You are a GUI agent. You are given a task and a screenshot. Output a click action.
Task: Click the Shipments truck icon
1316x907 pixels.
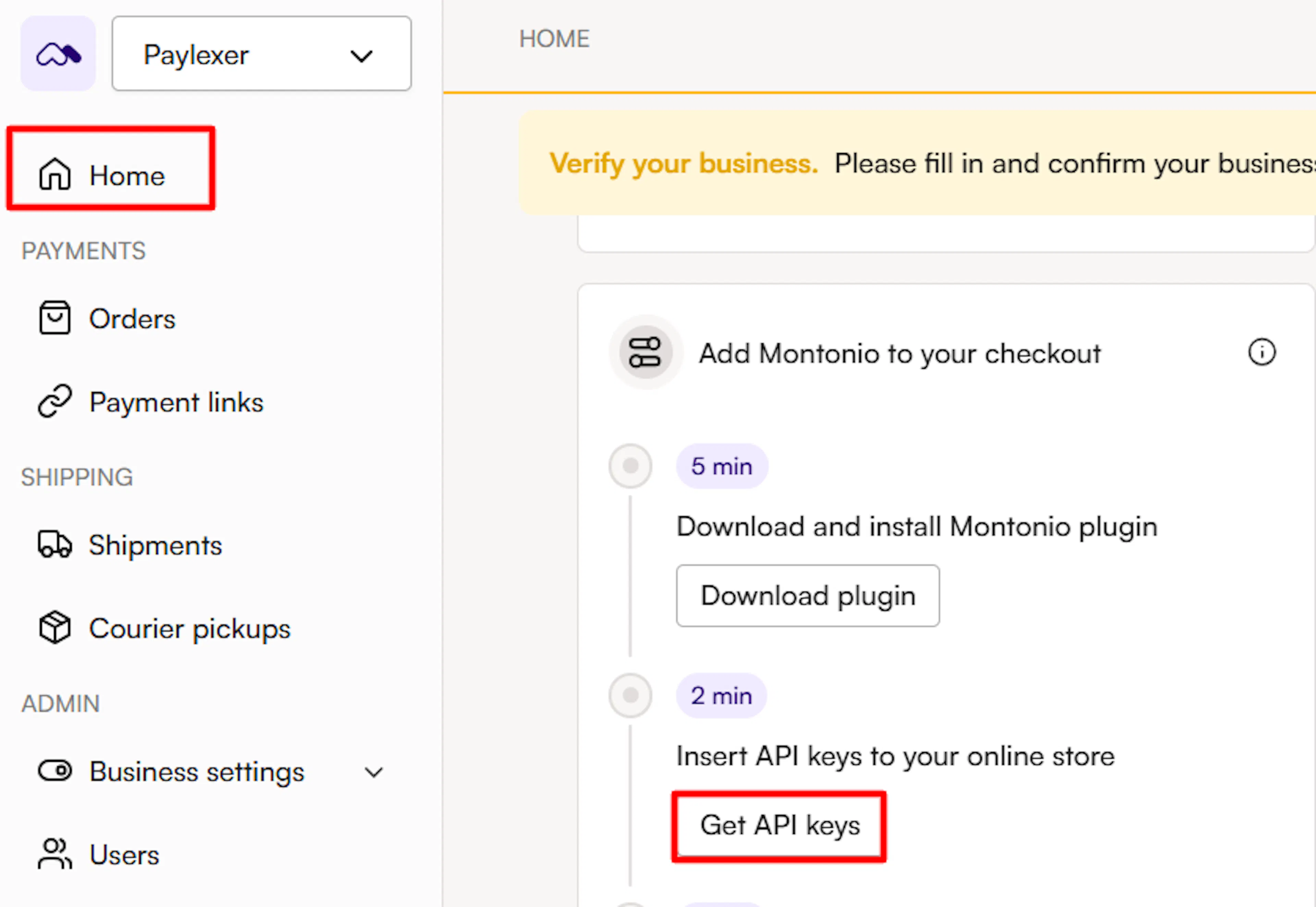click(54, 544)
